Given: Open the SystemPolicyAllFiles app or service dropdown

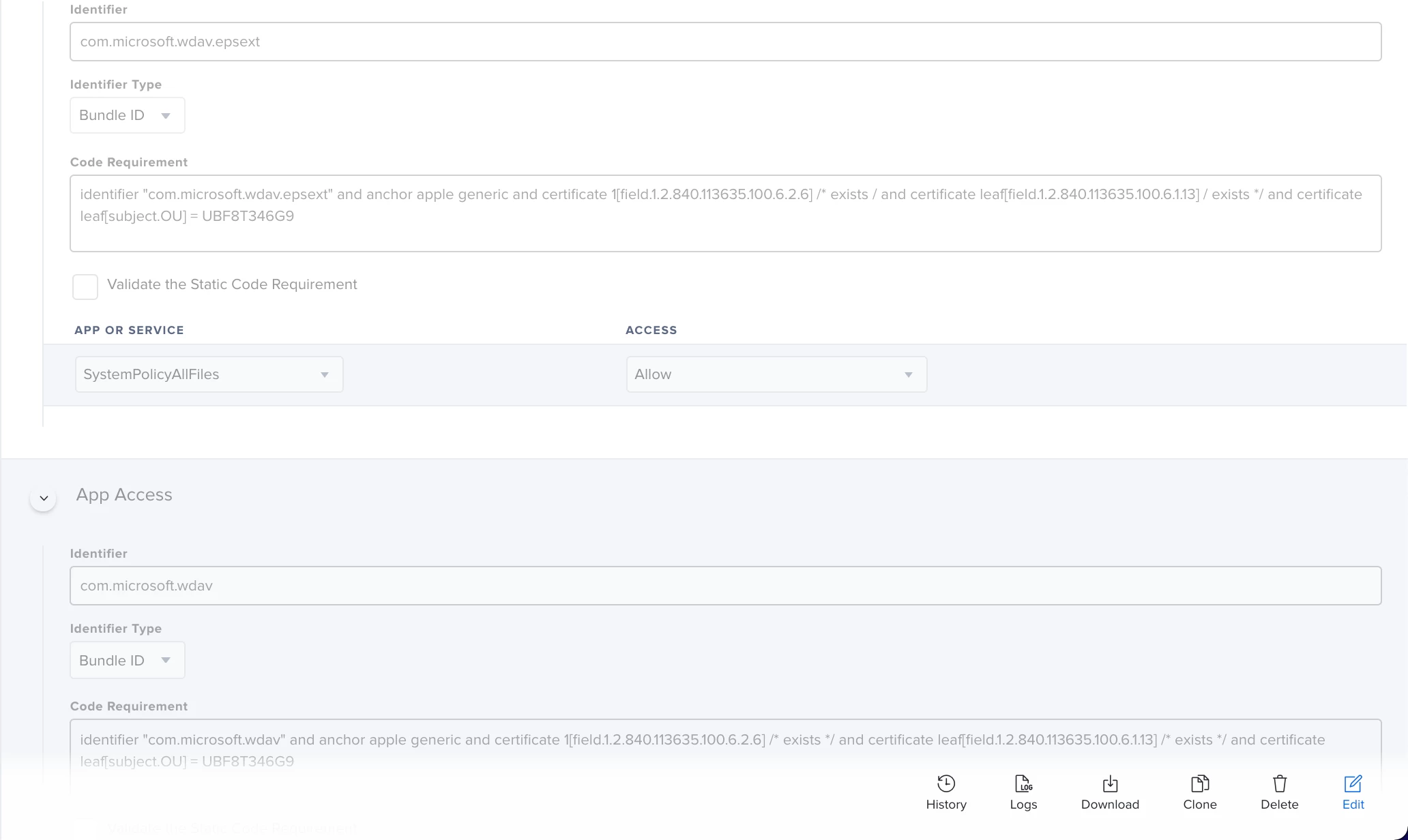Looking at the screenshot, I should click(209, 374).
